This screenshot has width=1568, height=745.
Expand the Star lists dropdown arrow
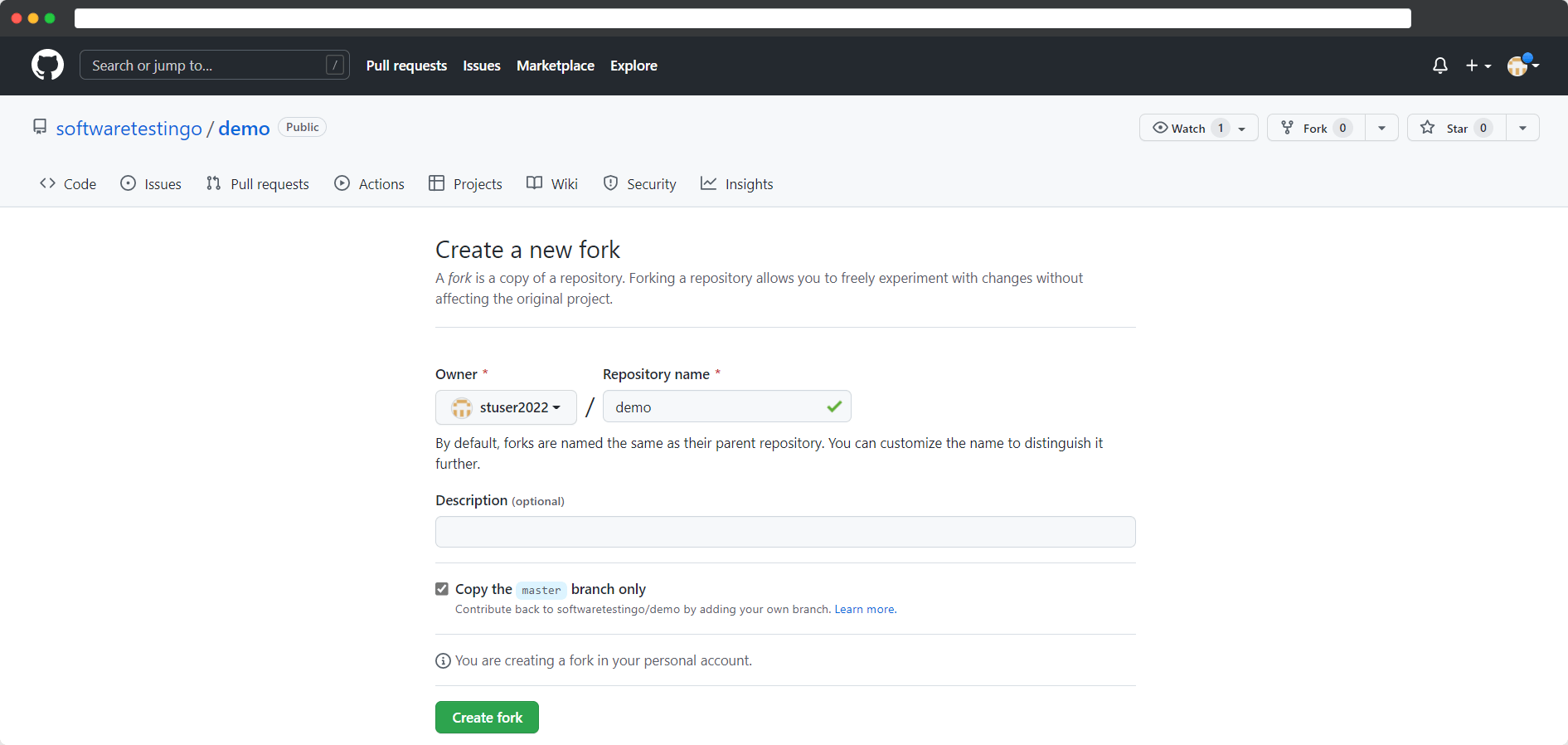(1522, 128)
